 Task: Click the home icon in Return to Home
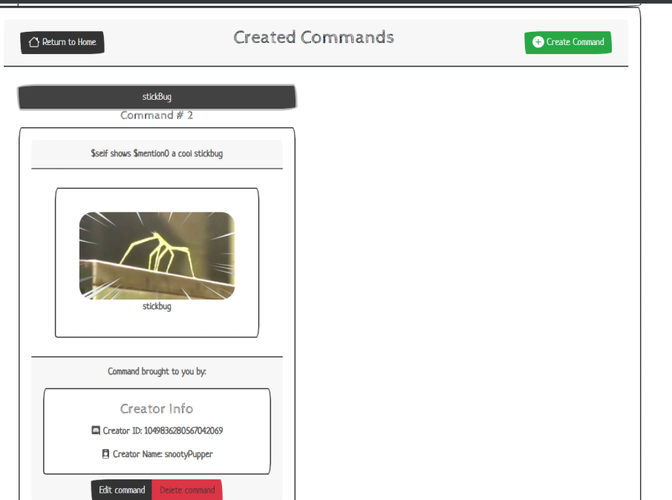click(34, 42)
